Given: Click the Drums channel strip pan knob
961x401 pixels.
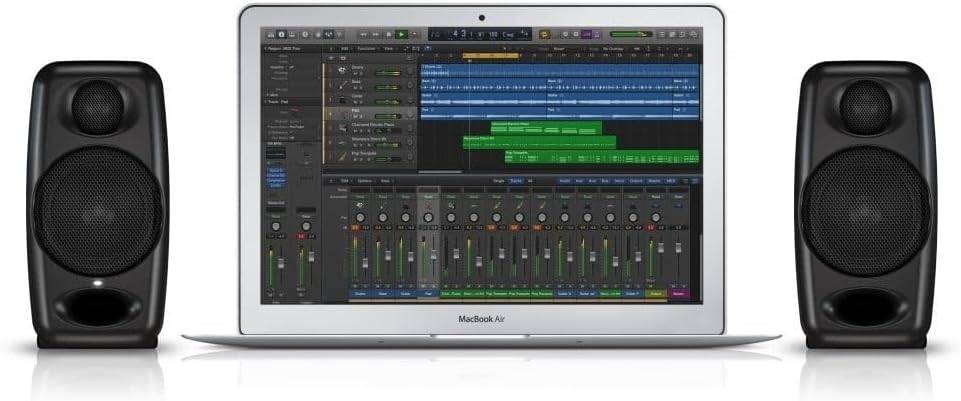Looking at the screenshot, I should 360,217.
